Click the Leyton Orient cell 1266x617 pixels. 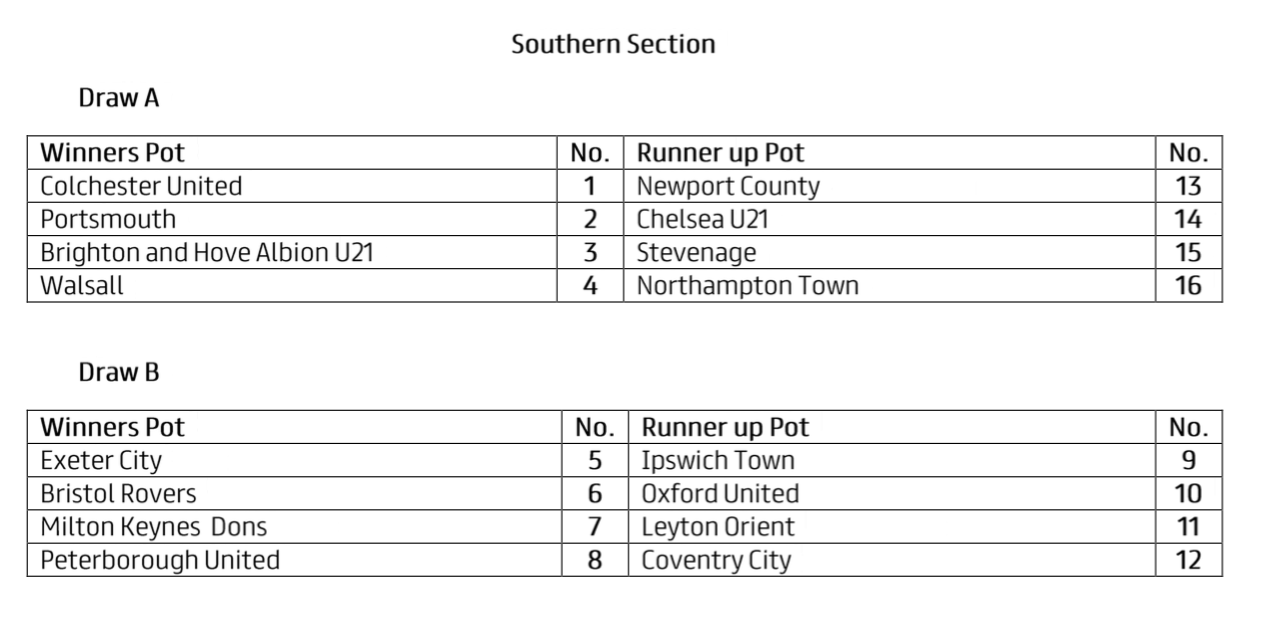tap(718, 527)
